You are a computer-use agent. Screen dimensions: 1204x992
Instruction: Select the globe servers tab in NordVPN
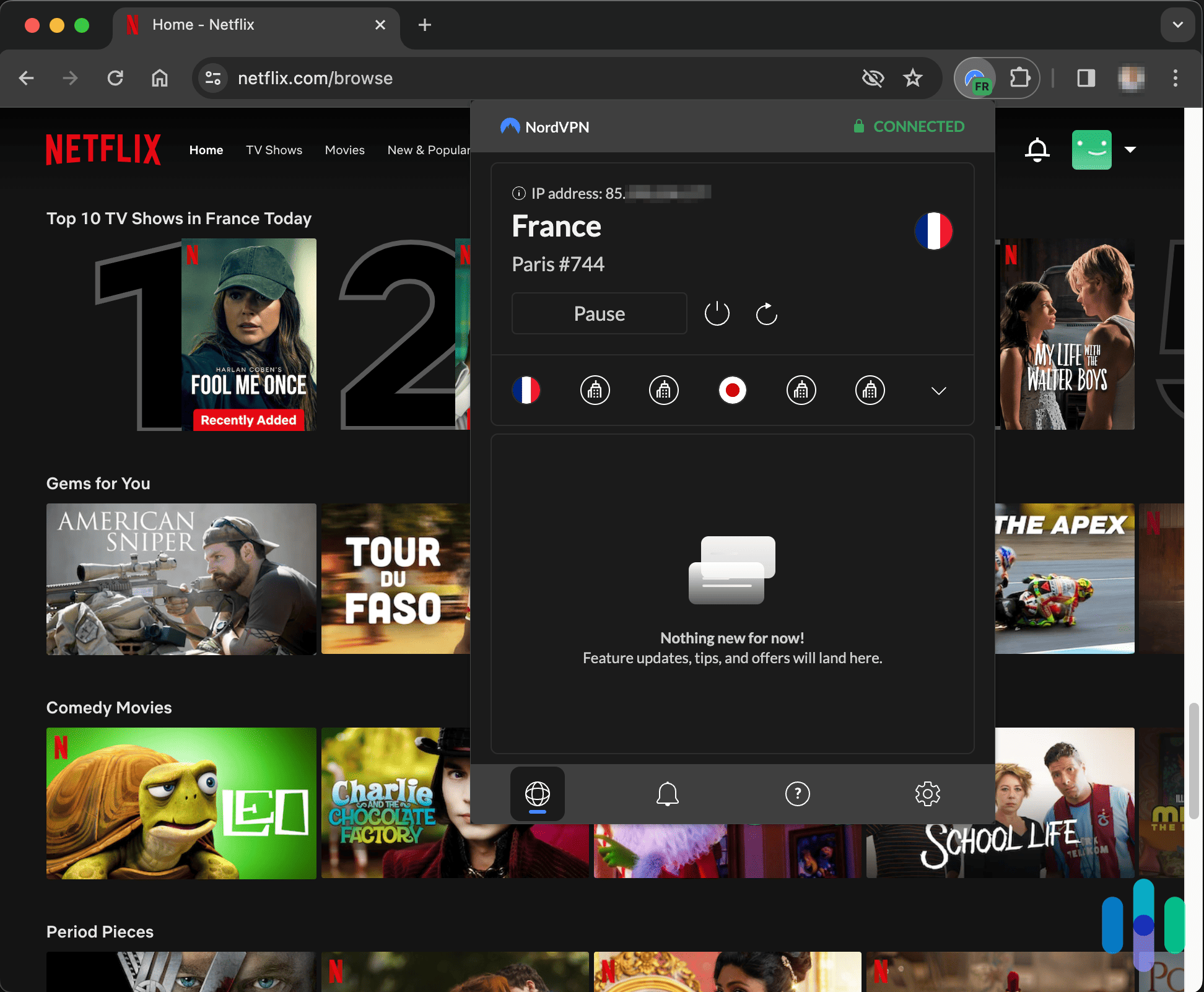point(537,794)
